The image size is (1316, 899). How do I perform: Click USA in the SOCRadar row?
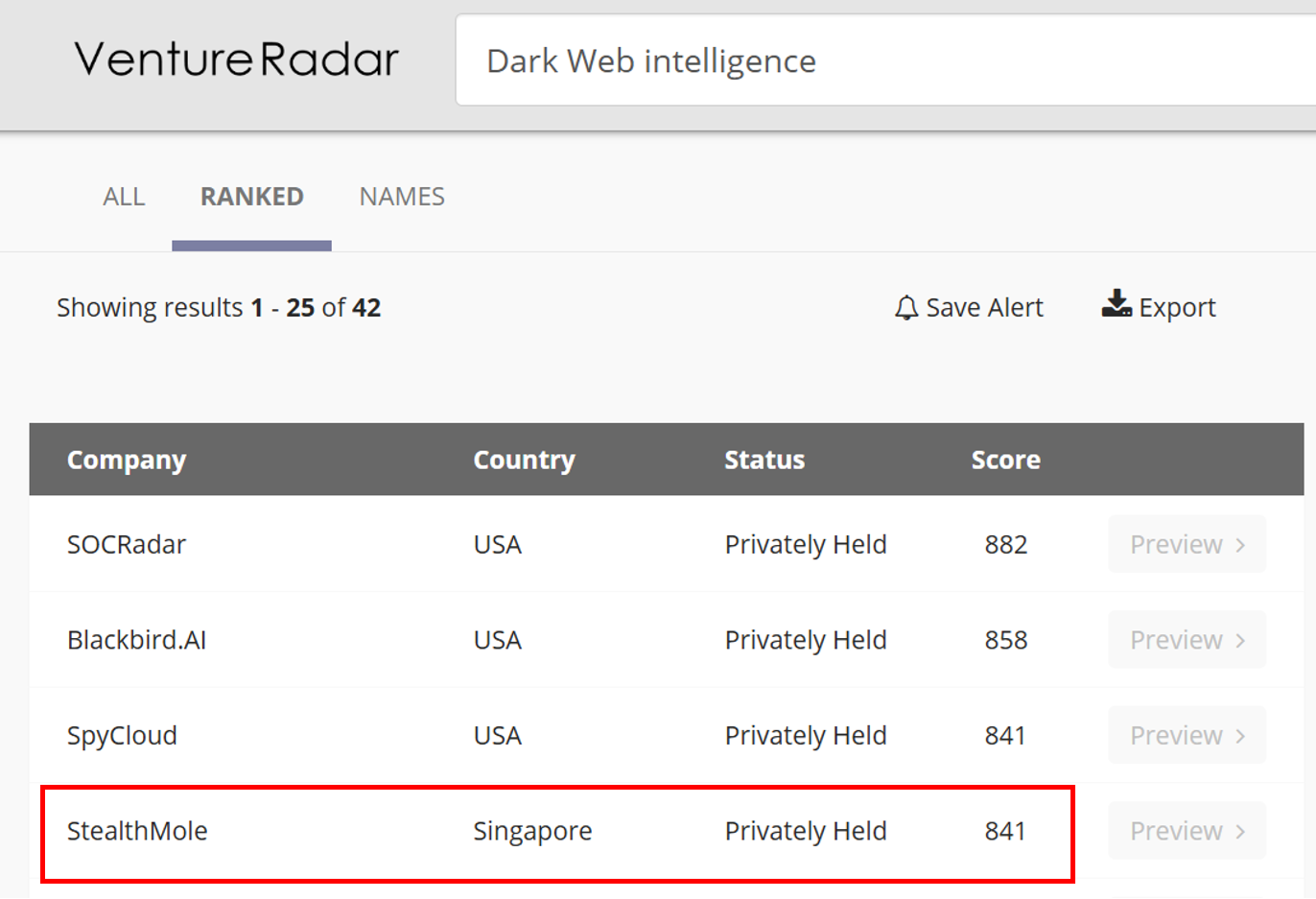pos(497,544)
